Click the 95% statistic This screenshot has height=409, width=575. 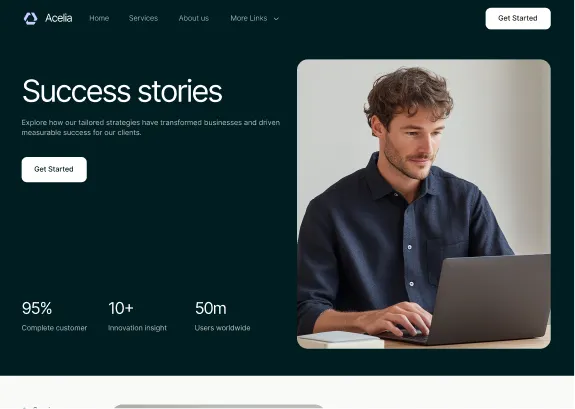point(37,308)
